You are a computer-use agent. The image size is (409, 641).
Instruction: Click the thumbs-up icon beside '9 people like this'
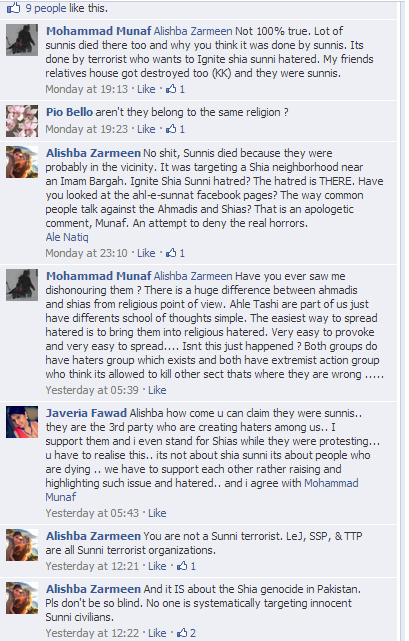pyautogui.click(x=13, y=8)
